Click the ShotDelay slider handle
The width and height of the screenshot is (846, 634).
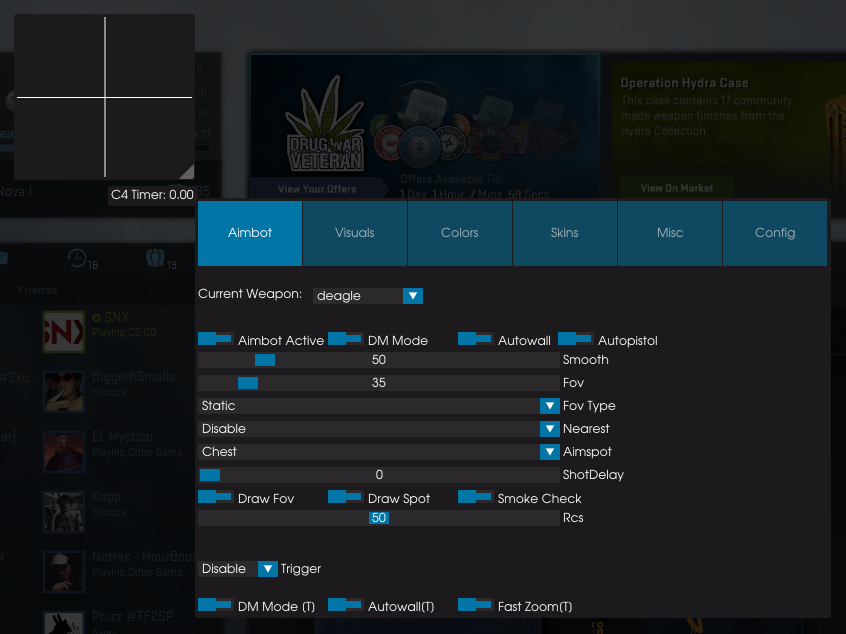pyautogui.click(x=210, y=475)
